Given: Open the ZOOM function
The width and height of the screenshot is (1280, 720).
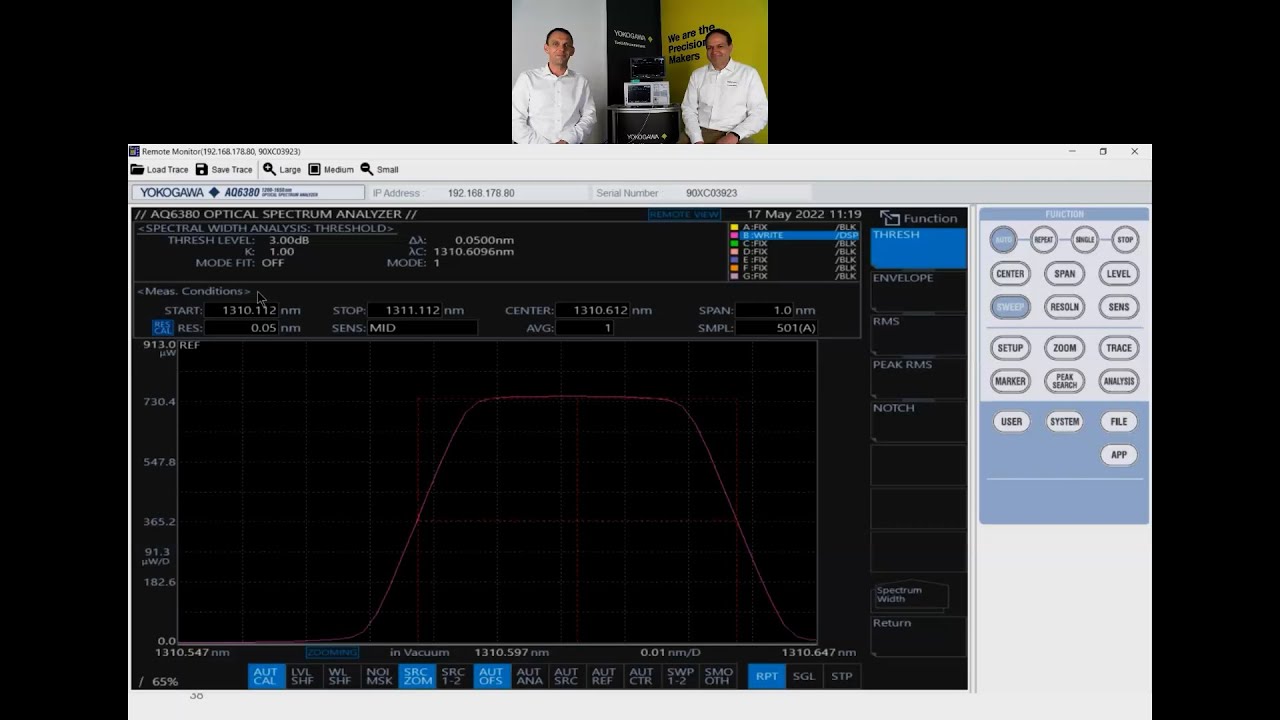Looking at the screenshot, I should pyautogui.click(x=1065, y=348).
